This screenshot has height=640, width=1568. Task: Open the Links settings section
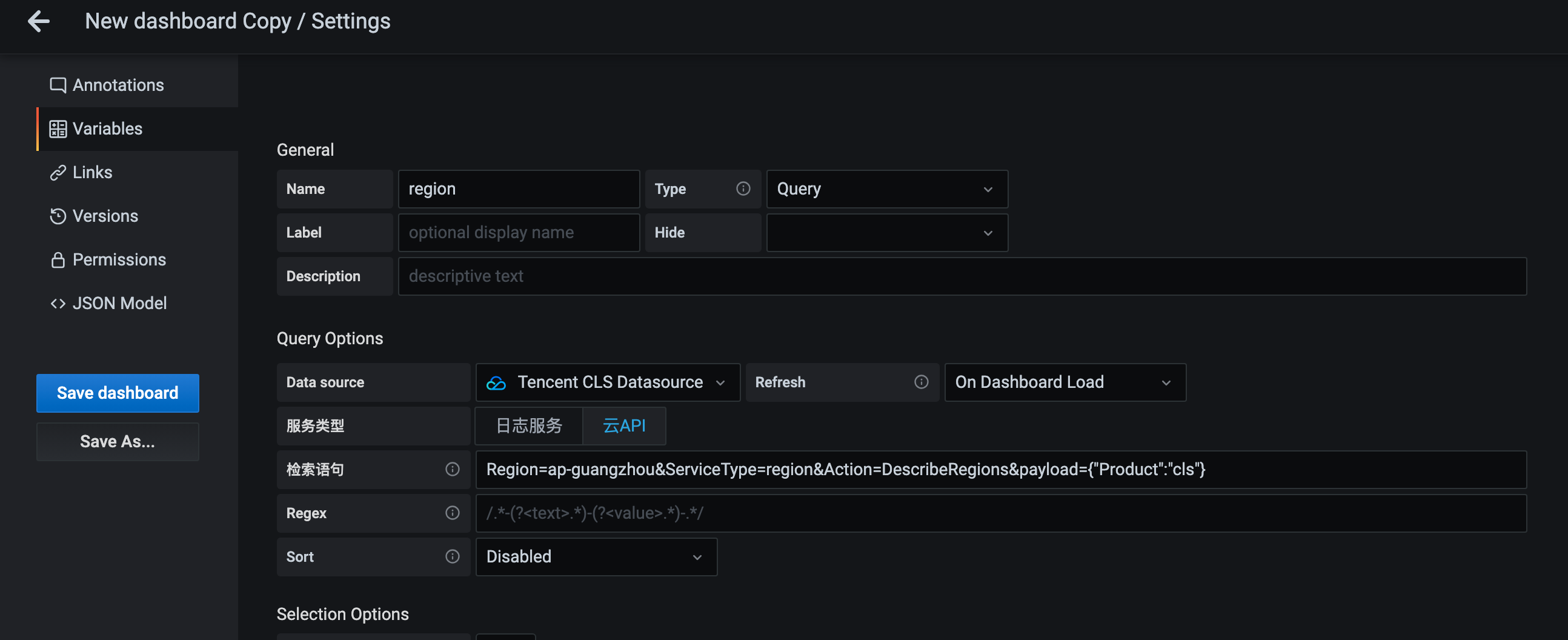(92, 172)
